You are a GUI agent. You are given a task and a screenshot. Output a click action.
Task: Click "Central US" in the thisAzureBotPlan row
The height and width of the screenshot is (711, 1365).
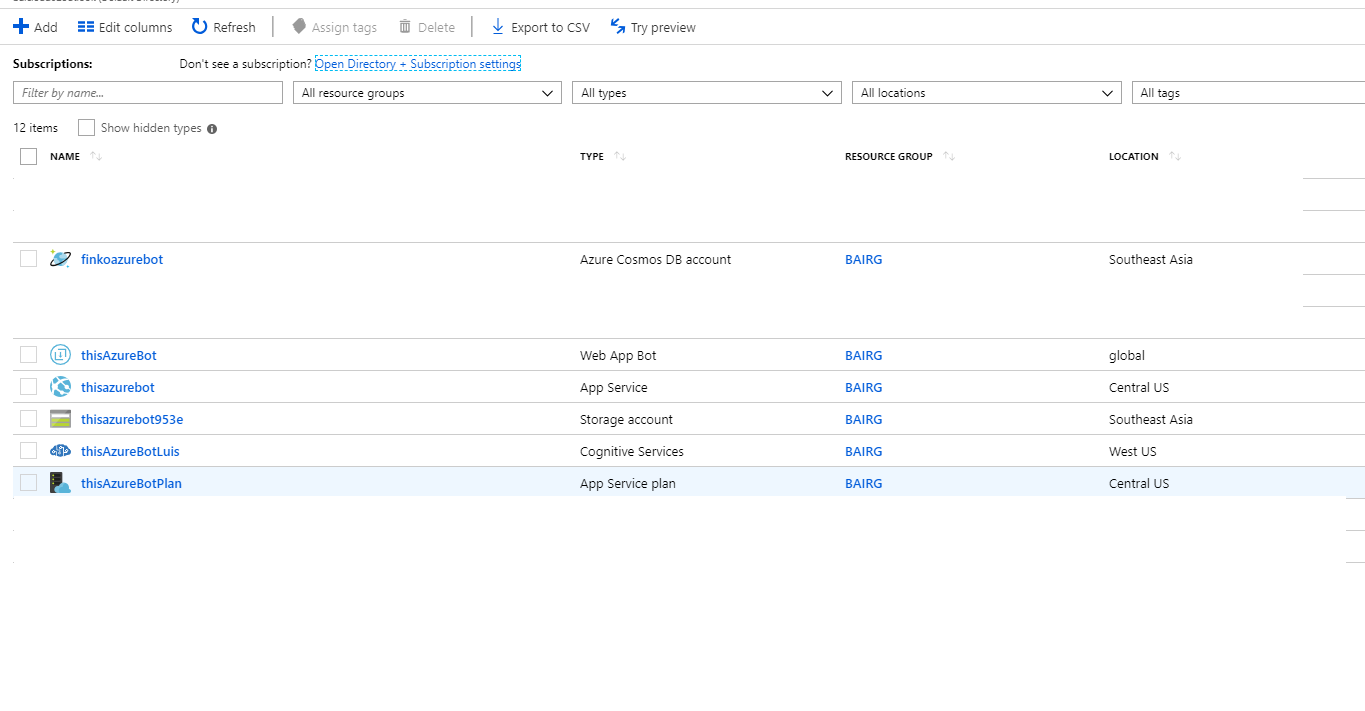1139,483
